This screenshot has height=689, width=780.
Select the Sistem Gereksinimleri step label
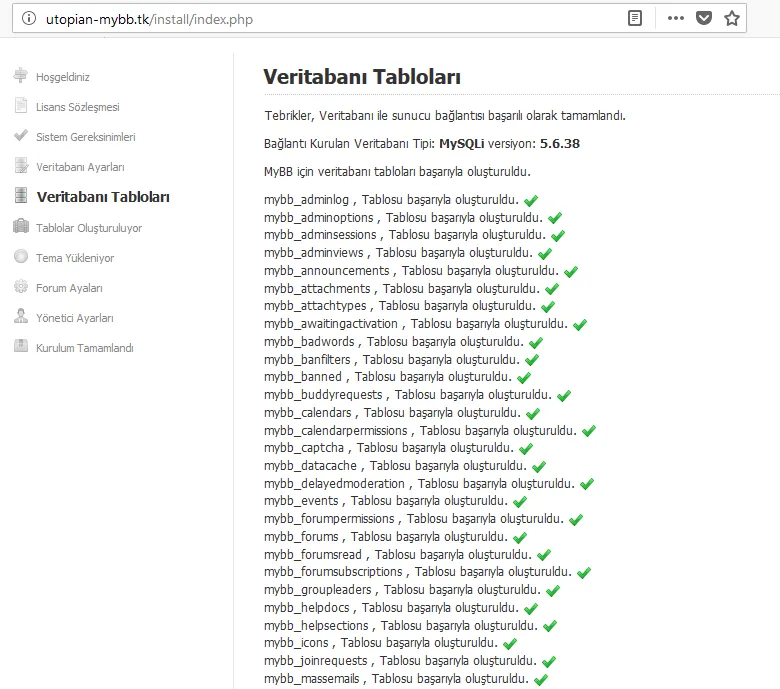(86, 137)
